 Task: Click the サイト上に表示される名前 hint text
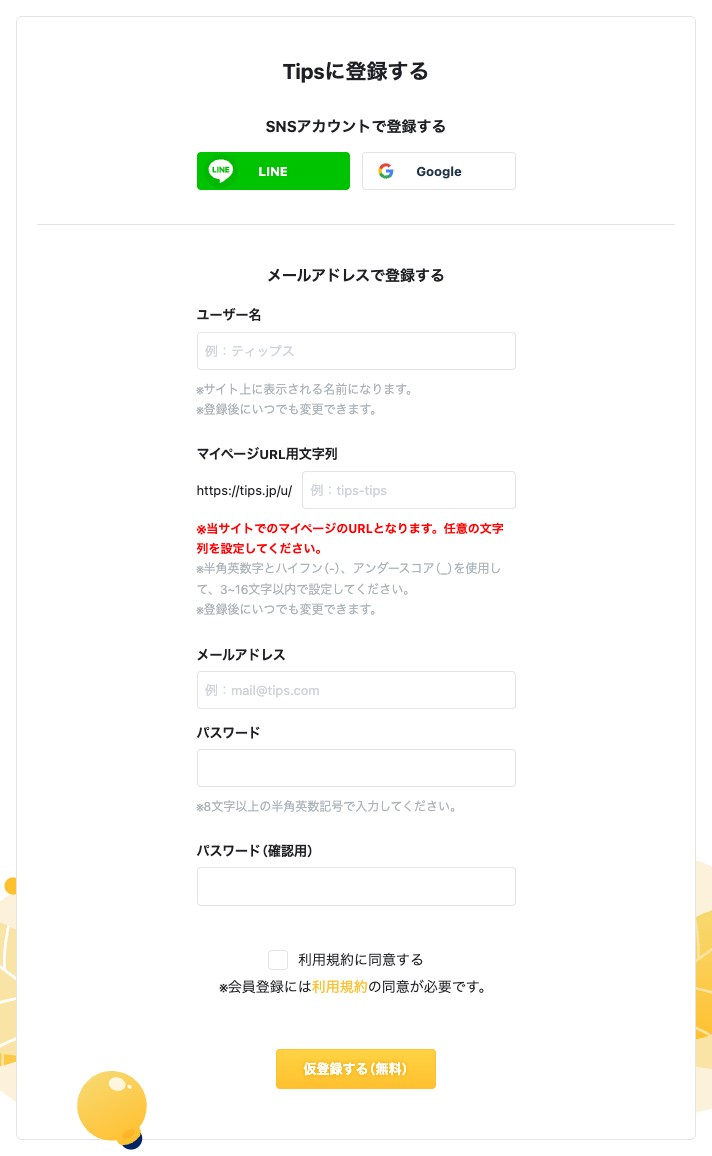click(304, 389)
